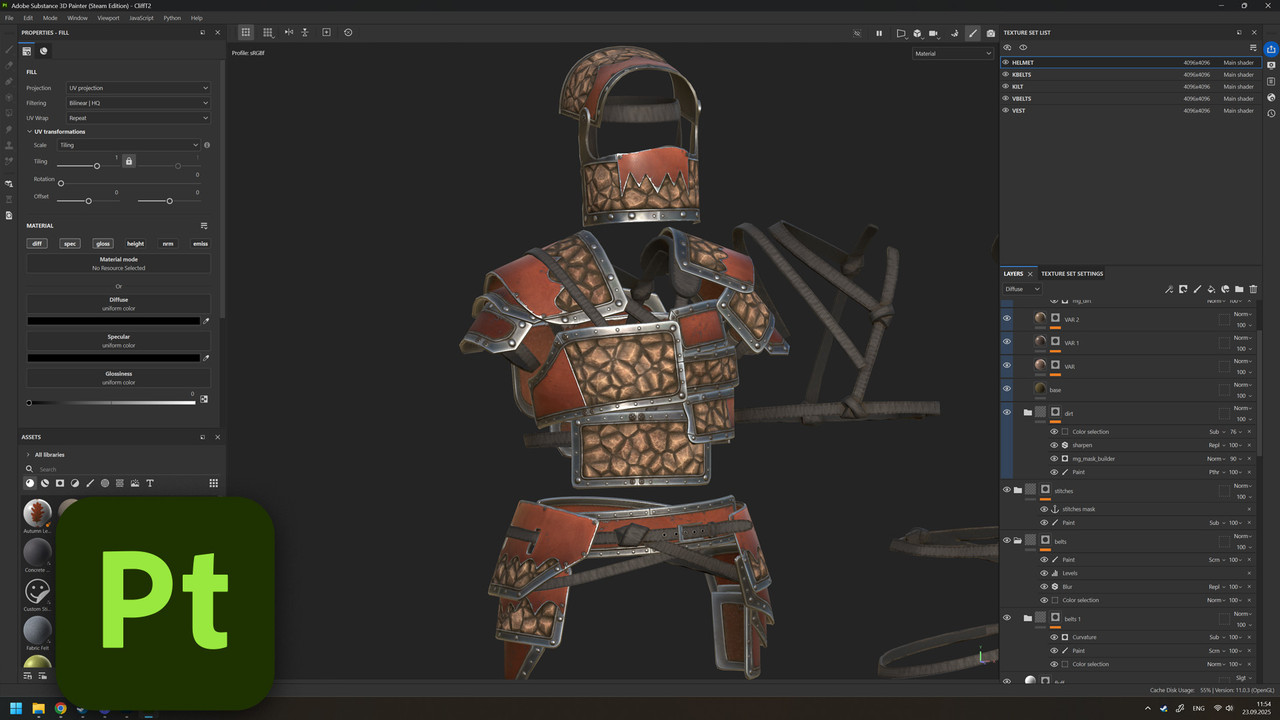Hide the VEST texture set
The image size is (1280, 720).
pos(1006,110)
